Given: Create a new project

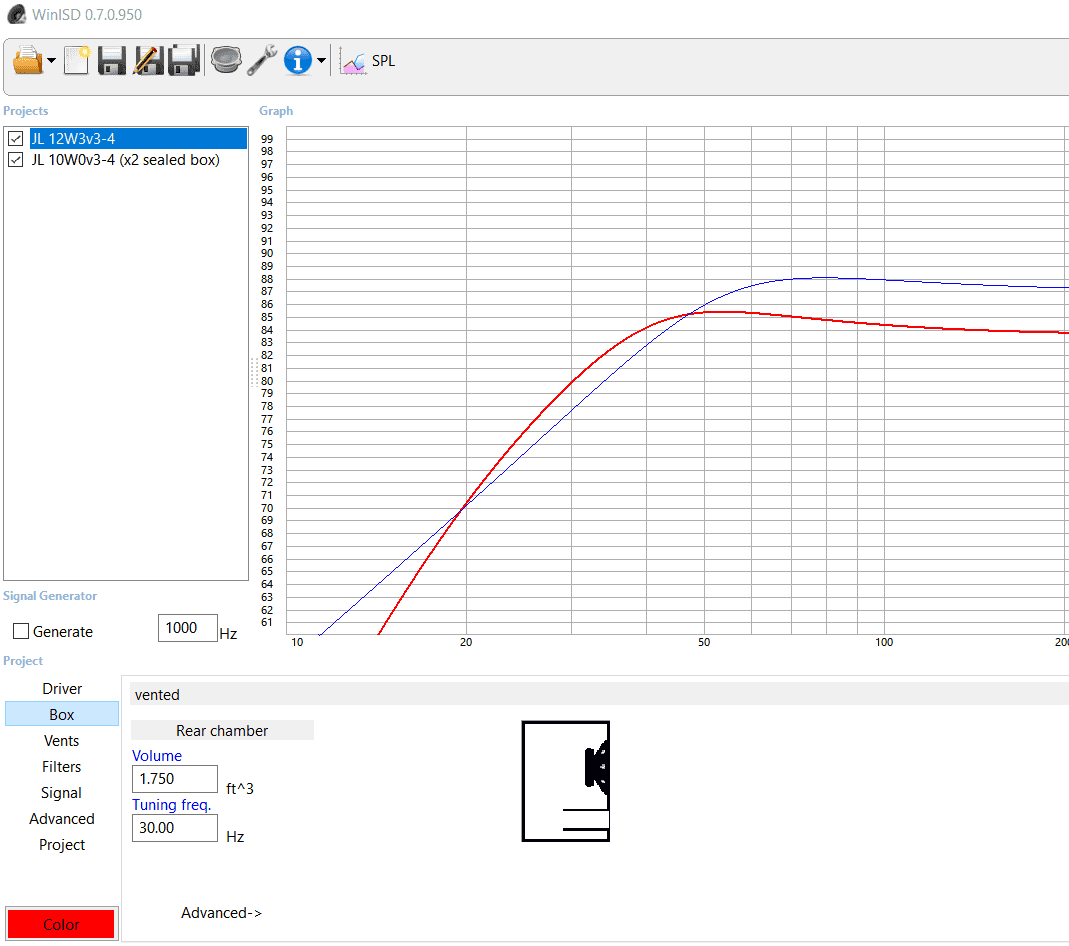Looking at the screenshot, I should click(76, 61).
